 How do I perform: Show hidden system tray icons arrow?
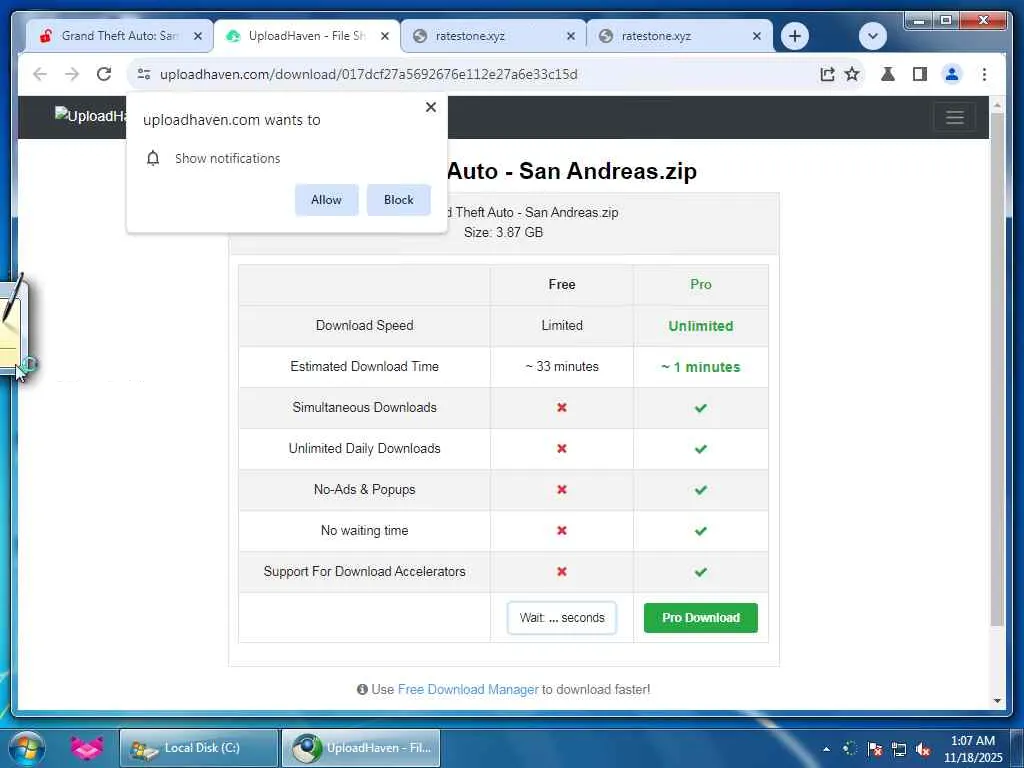826,749
